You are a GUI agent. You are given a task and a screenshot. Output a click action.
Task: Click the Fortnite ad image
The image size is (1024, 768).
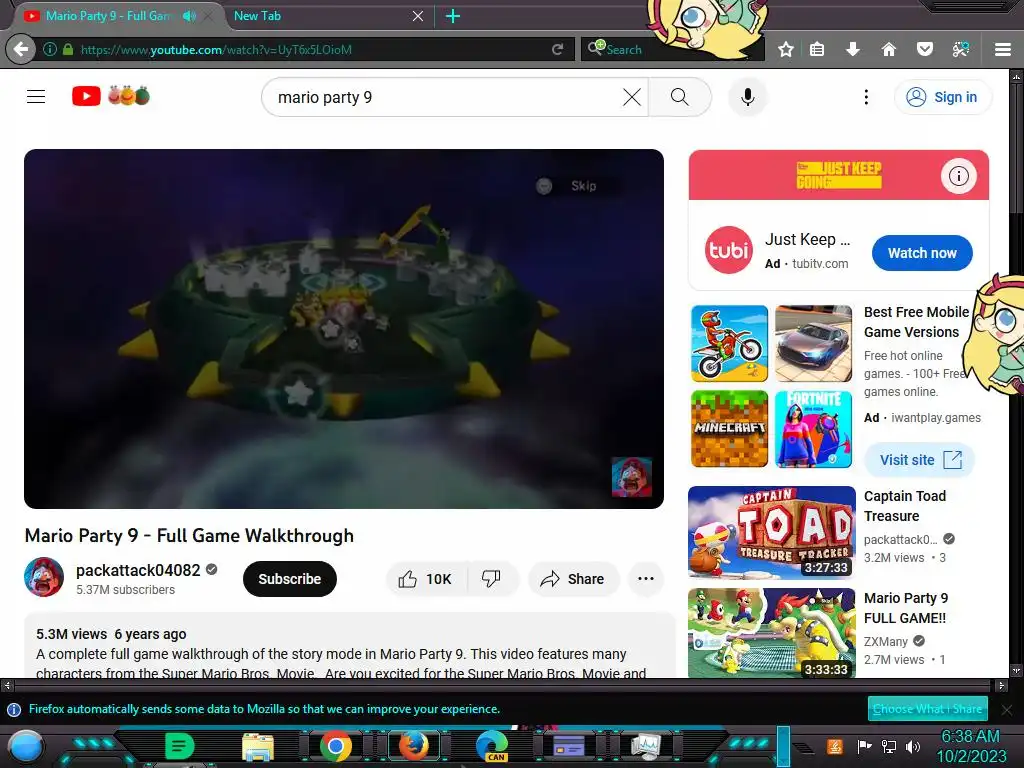[x=813, y=428]
